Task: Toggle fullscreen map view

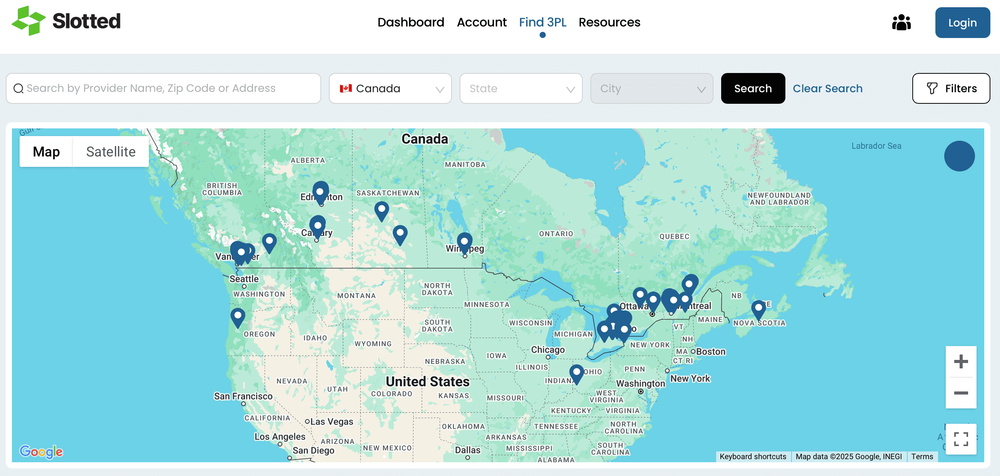Action: [x=960, y=439]
